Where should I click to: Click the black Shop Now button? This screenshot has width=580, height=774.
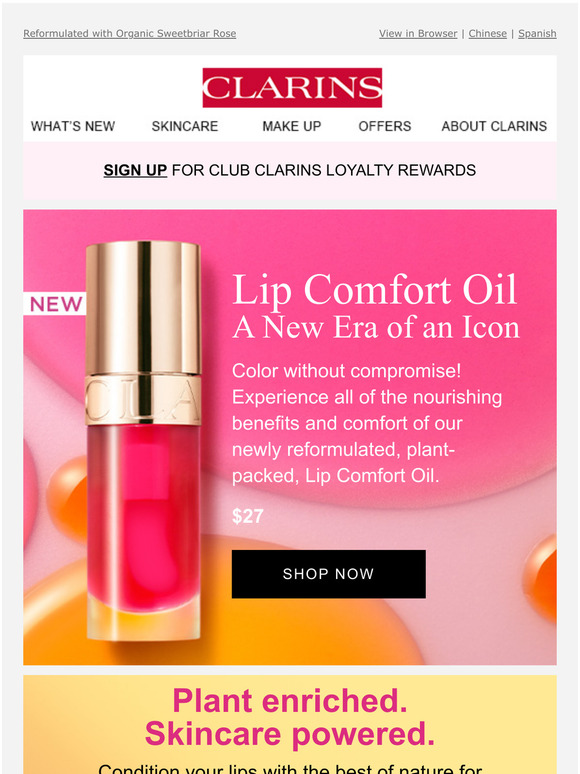coord(329,574)
